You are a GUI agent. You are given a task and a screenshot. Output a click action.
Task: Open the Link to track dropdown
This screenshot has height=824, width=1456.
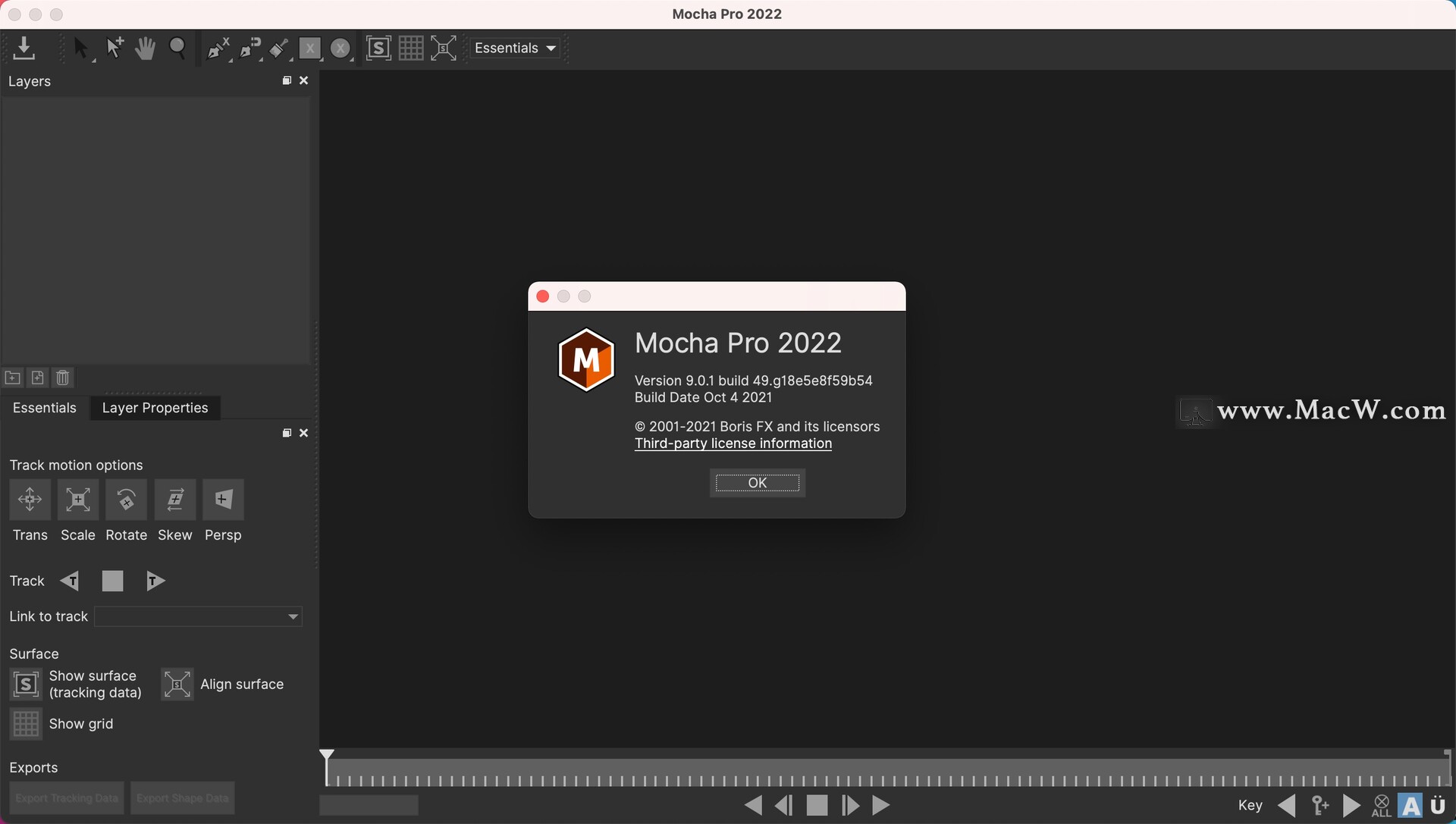point(198,616)
